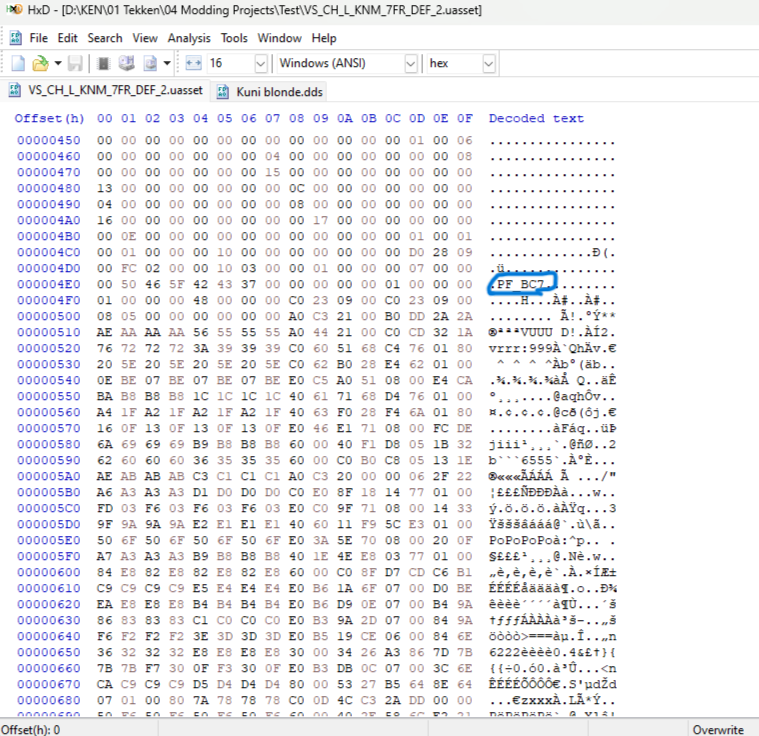Click the Overwrite mode status bar indicator

point(718,730)
